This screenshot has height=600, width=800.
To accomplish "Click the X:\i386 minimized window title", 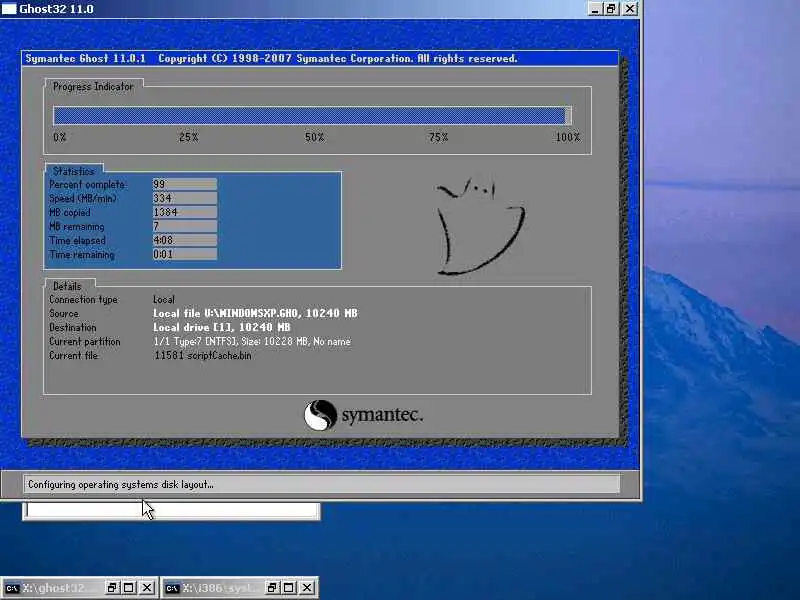I will [x=222, y=588].
